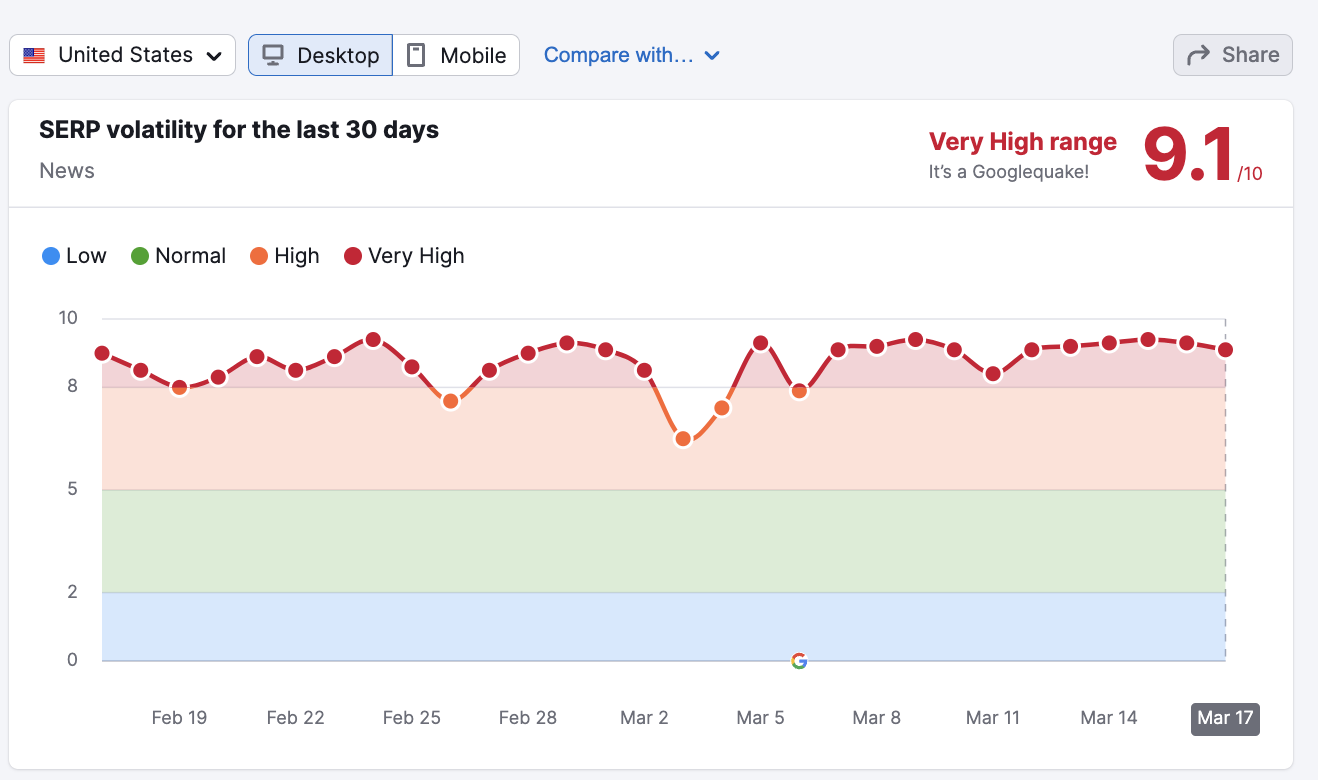Image resolution: width=1318 pixels, height=780 pixels.
Task: Click the Google update icon on the chart
Action: tap(798, 661)
